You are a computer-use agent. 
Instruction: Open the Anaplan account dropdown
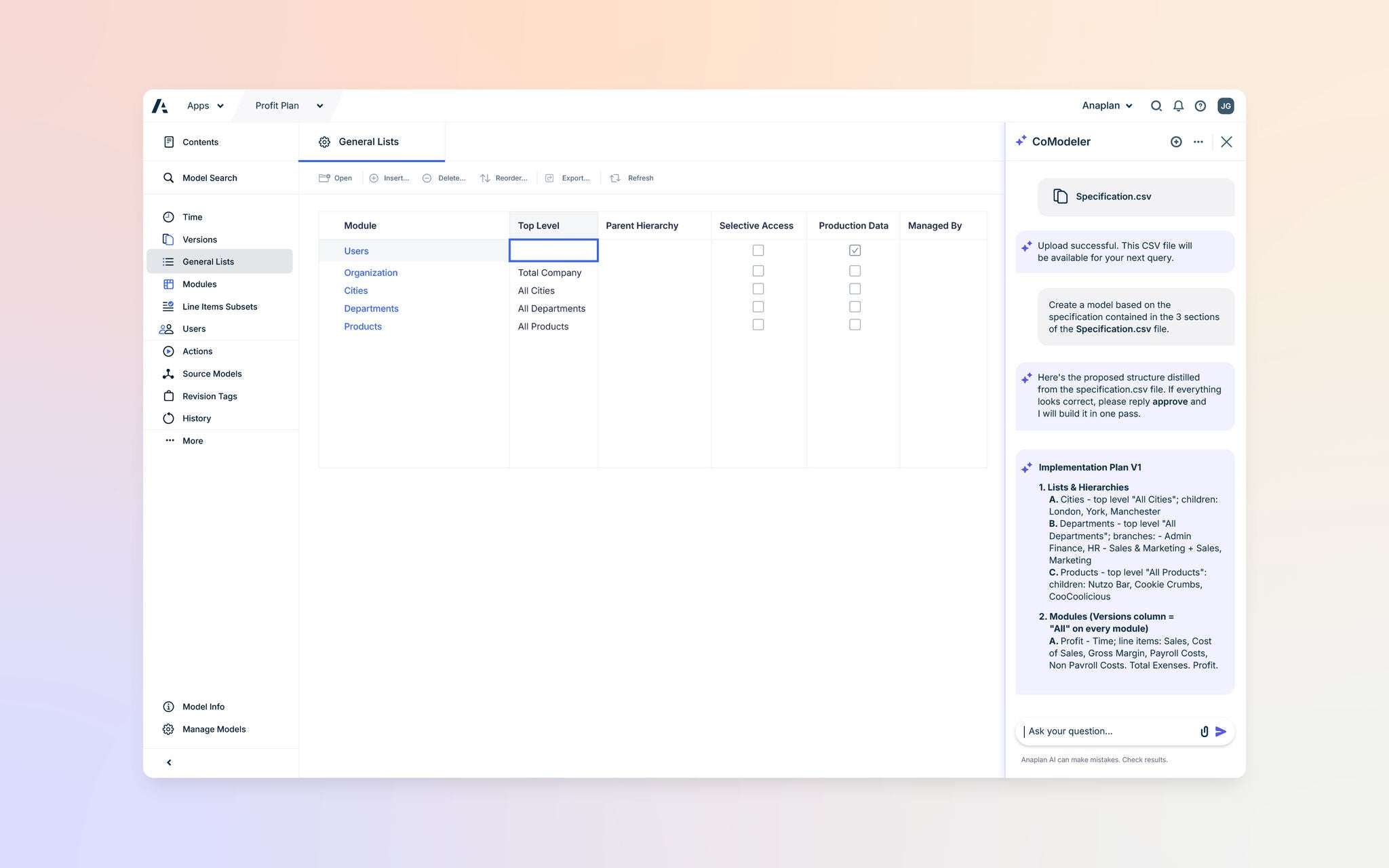coord(1106,106)
